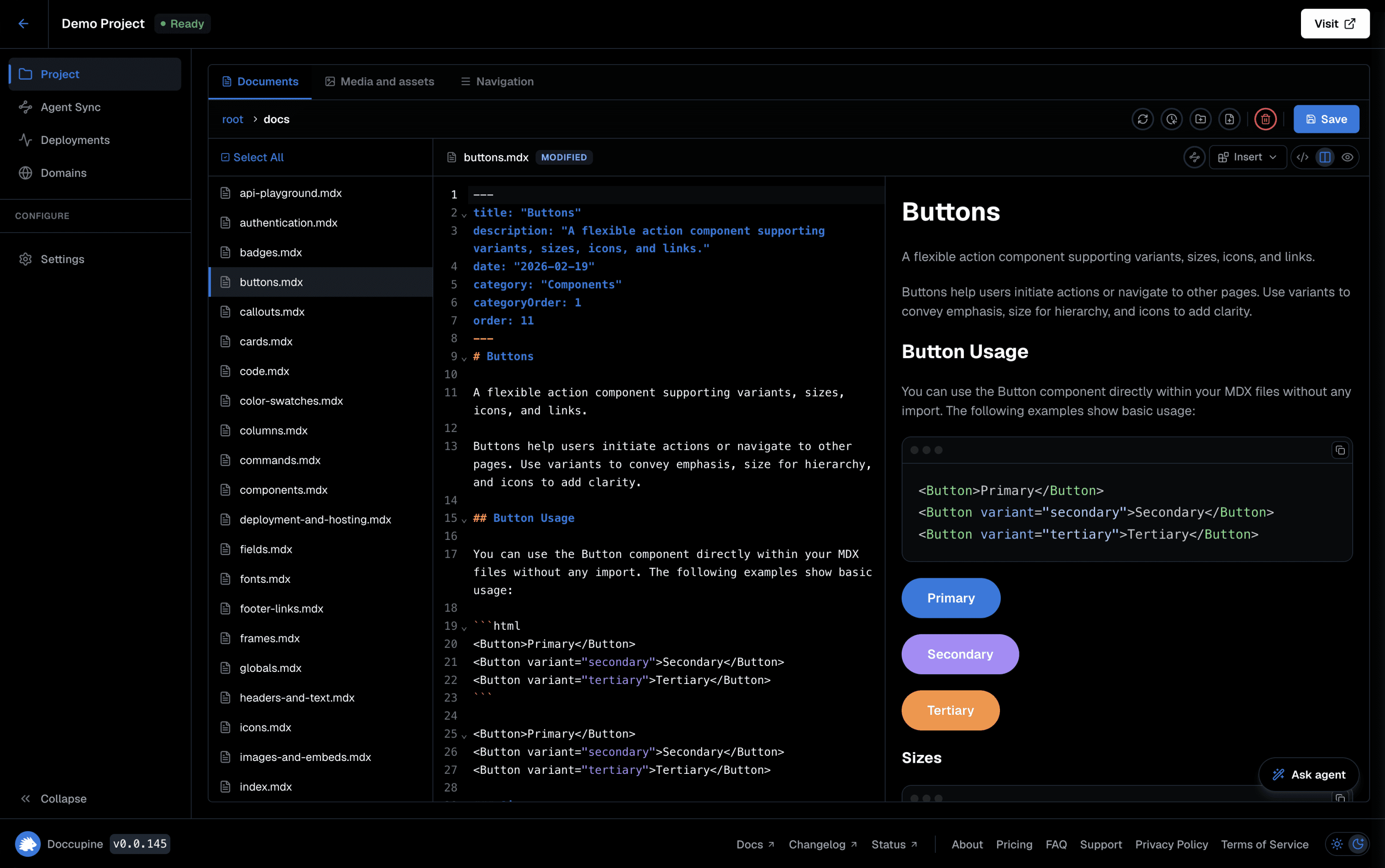The height and width of the screenshot is (868, 1385).
Task: Open Deployments page
Action: tap(95, 140)
